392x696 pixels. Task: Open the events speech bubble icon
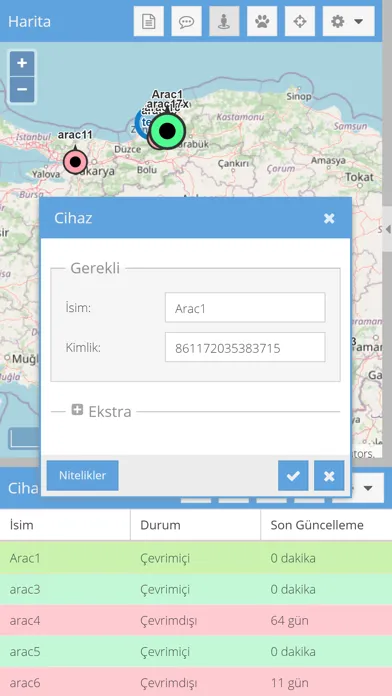pyautogui.click(x=186, y=21)
